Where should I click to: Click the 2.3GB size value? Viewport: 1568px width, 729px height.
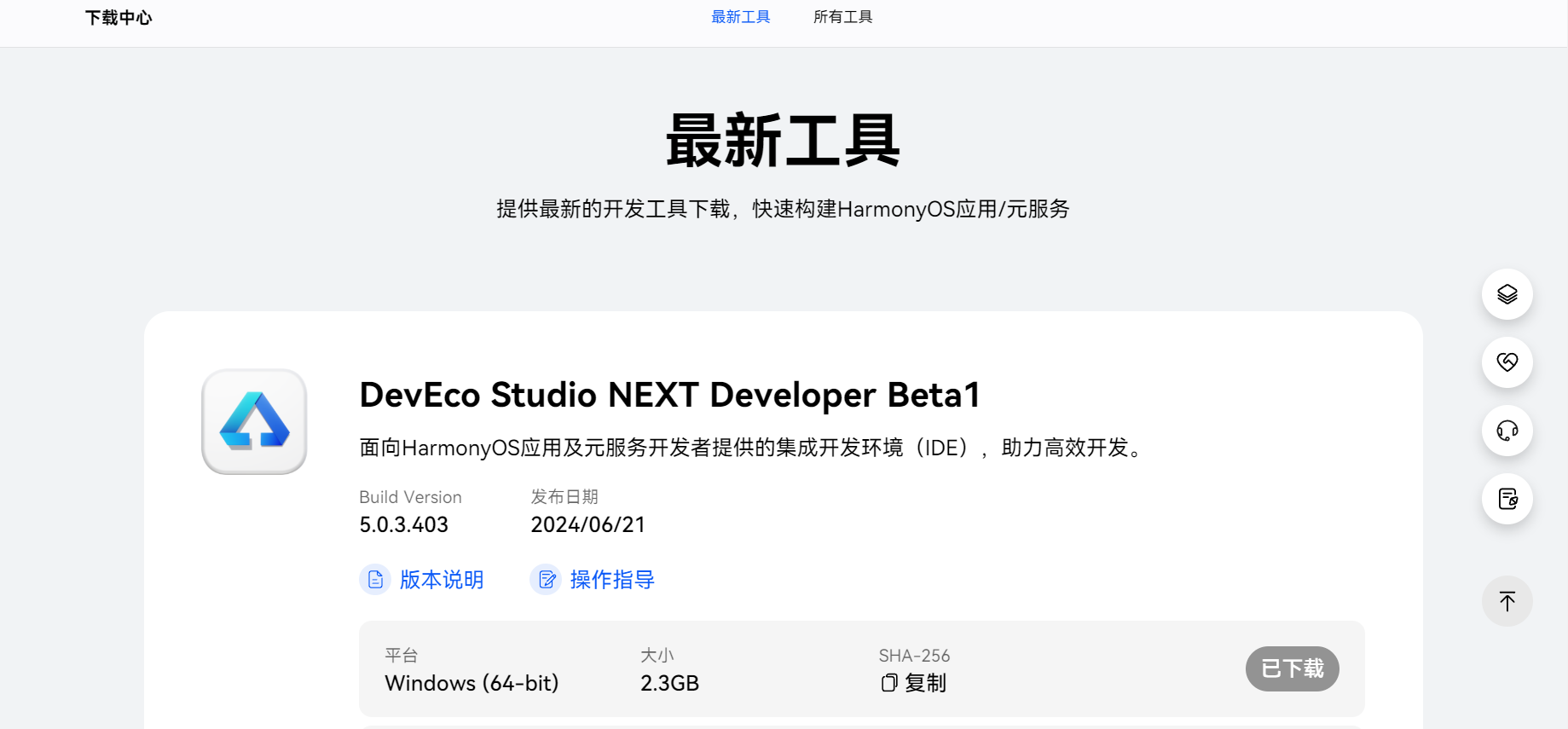(670, 683)
